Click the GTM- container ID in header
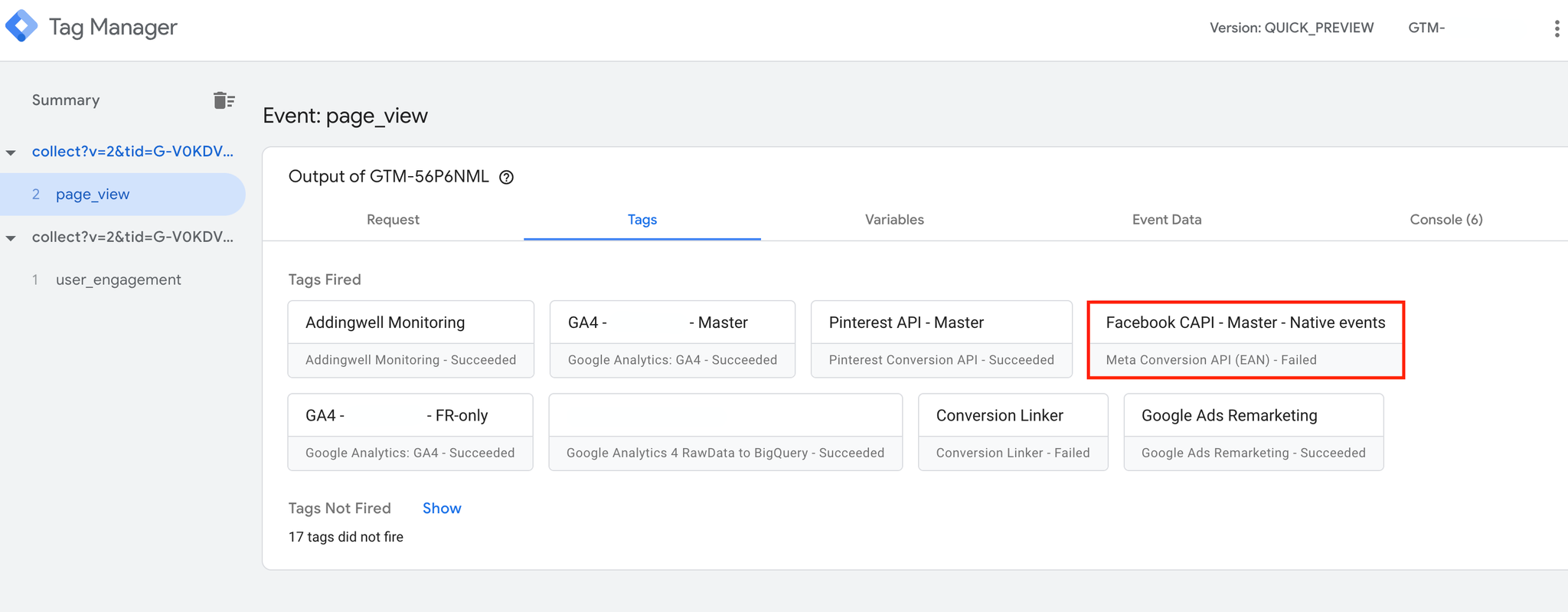Viewport: 1568px width, 612px height. tap(1426, 28)
